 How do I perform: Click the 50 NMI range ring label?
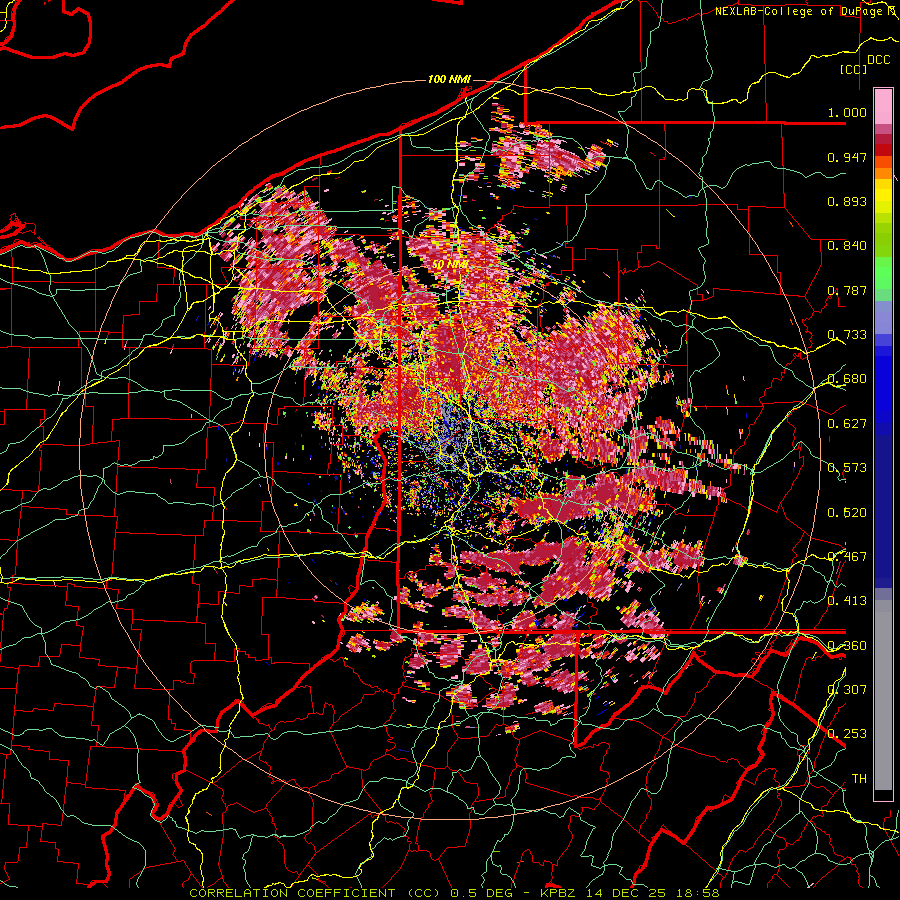coord(450,265)
